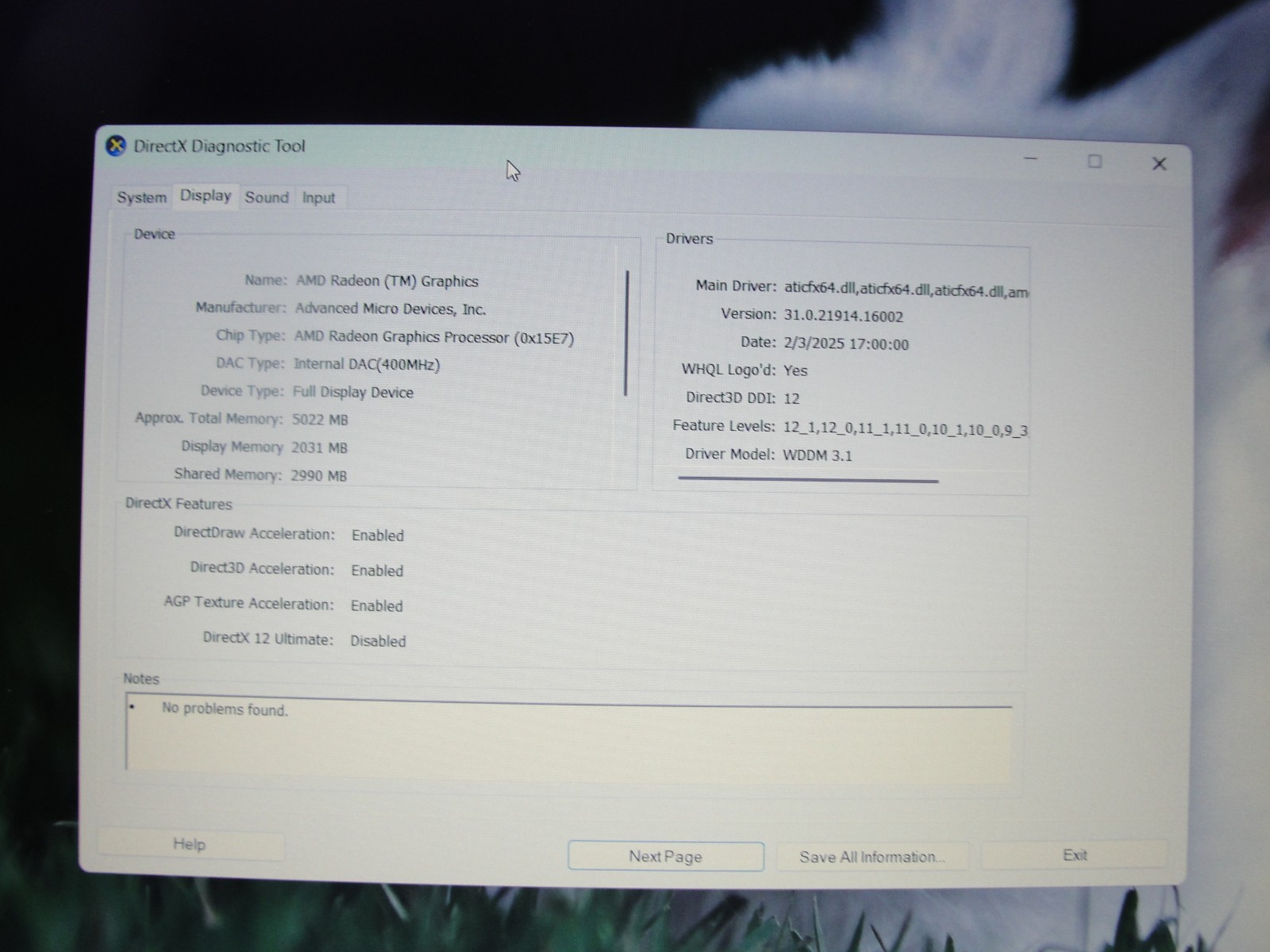Image resolution: width=1270 pixels, height=952 pixels.
Task: Click the '2031 MB' display memory value
Action: [x=319, y=447]
